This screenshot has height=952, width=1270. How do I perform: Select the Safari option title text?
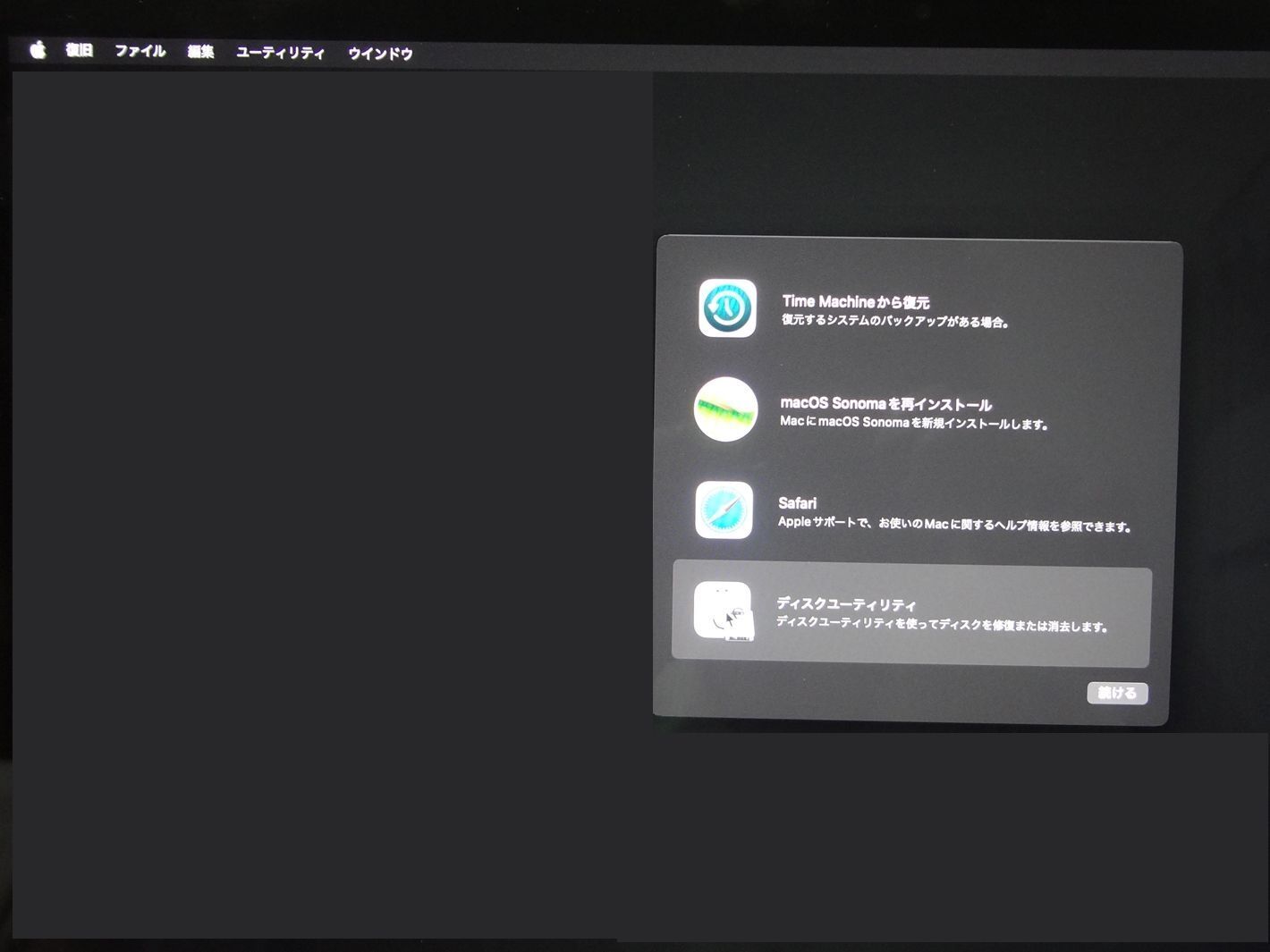797,503
